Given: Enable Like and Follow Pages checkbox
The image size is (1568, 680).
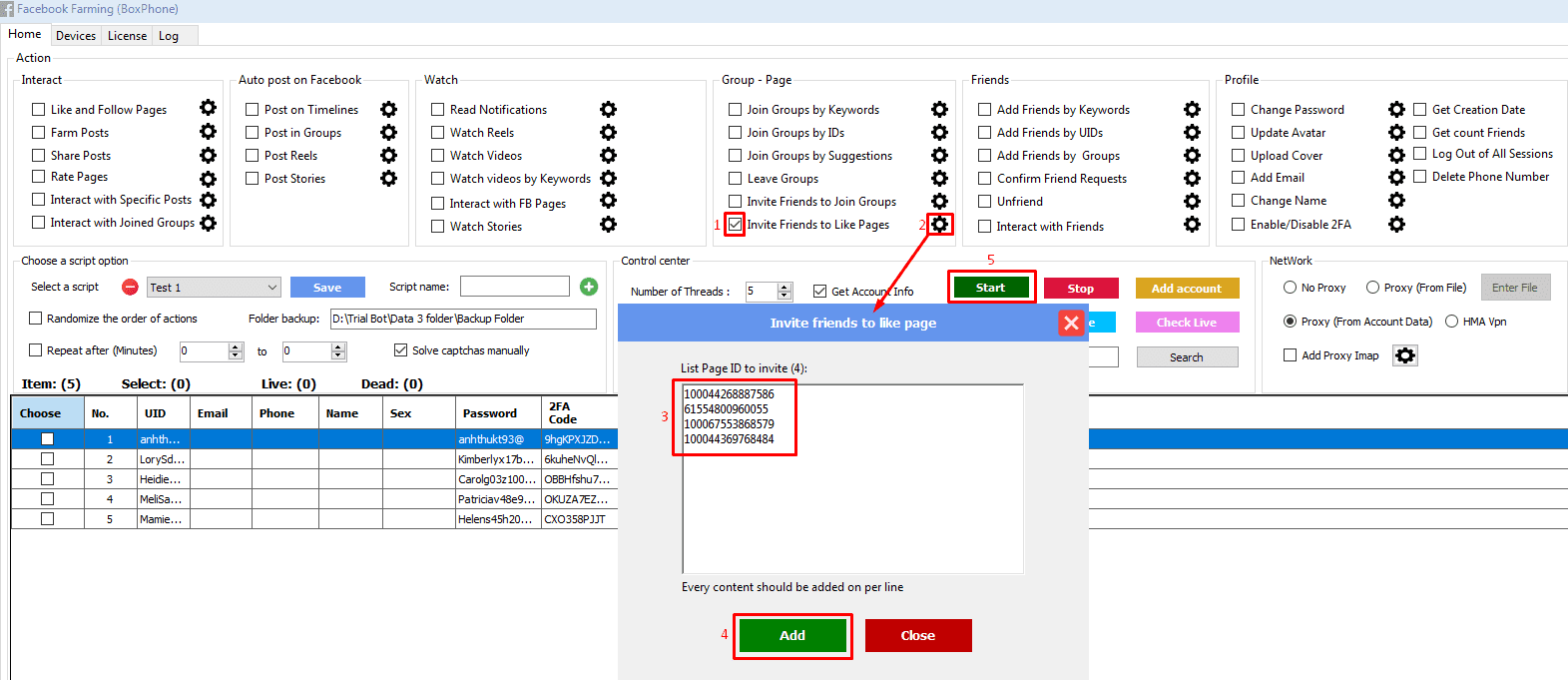Looking at the screenshot, I should coord(39,110).
